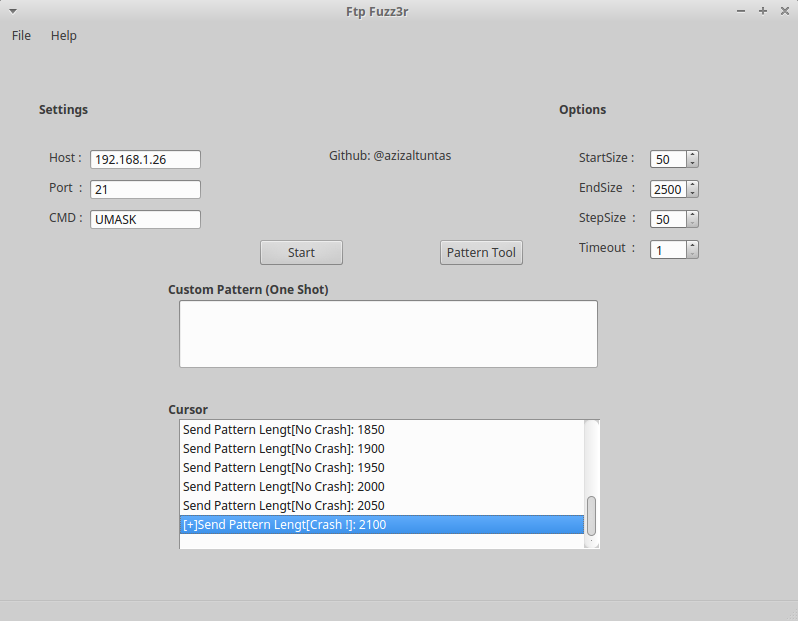Click the Timeout value field
Screen dimensions: 798x621
(668, 250)
